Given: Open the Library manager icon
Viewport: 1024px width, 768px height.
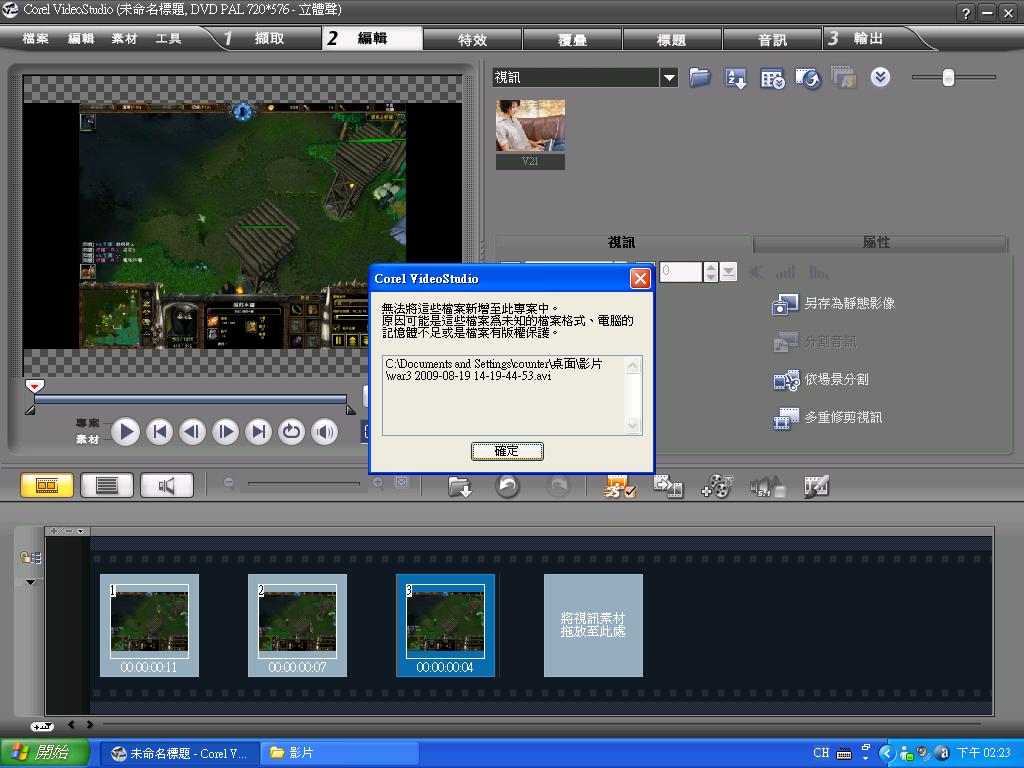Looking at the screenshot, I should click(772, 78).
